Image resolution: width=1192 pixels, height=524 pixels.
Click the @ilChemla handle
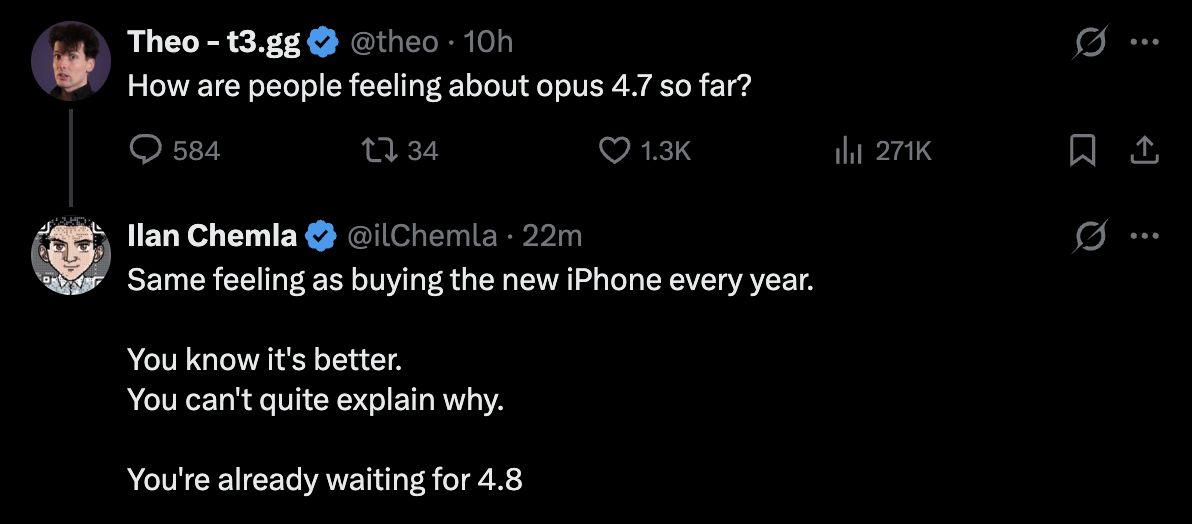pyautogui.click(x=421, y=235)
